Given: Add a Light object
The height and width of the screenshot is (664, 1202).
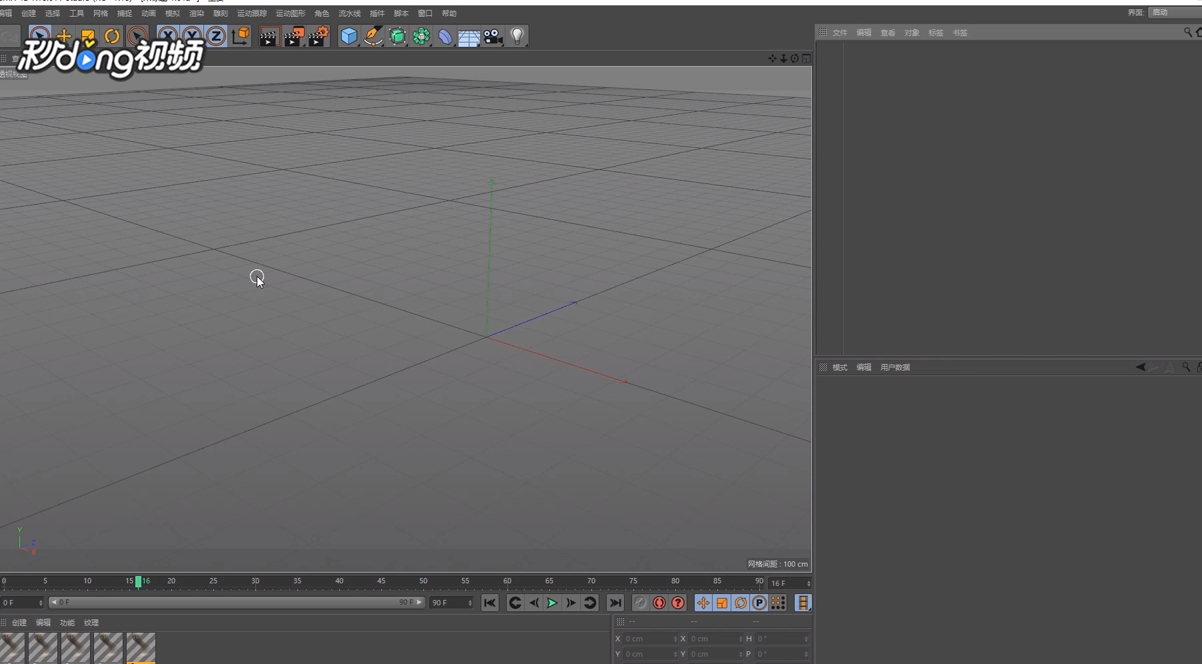Looking at the screenshot, I should pos(517,37).
